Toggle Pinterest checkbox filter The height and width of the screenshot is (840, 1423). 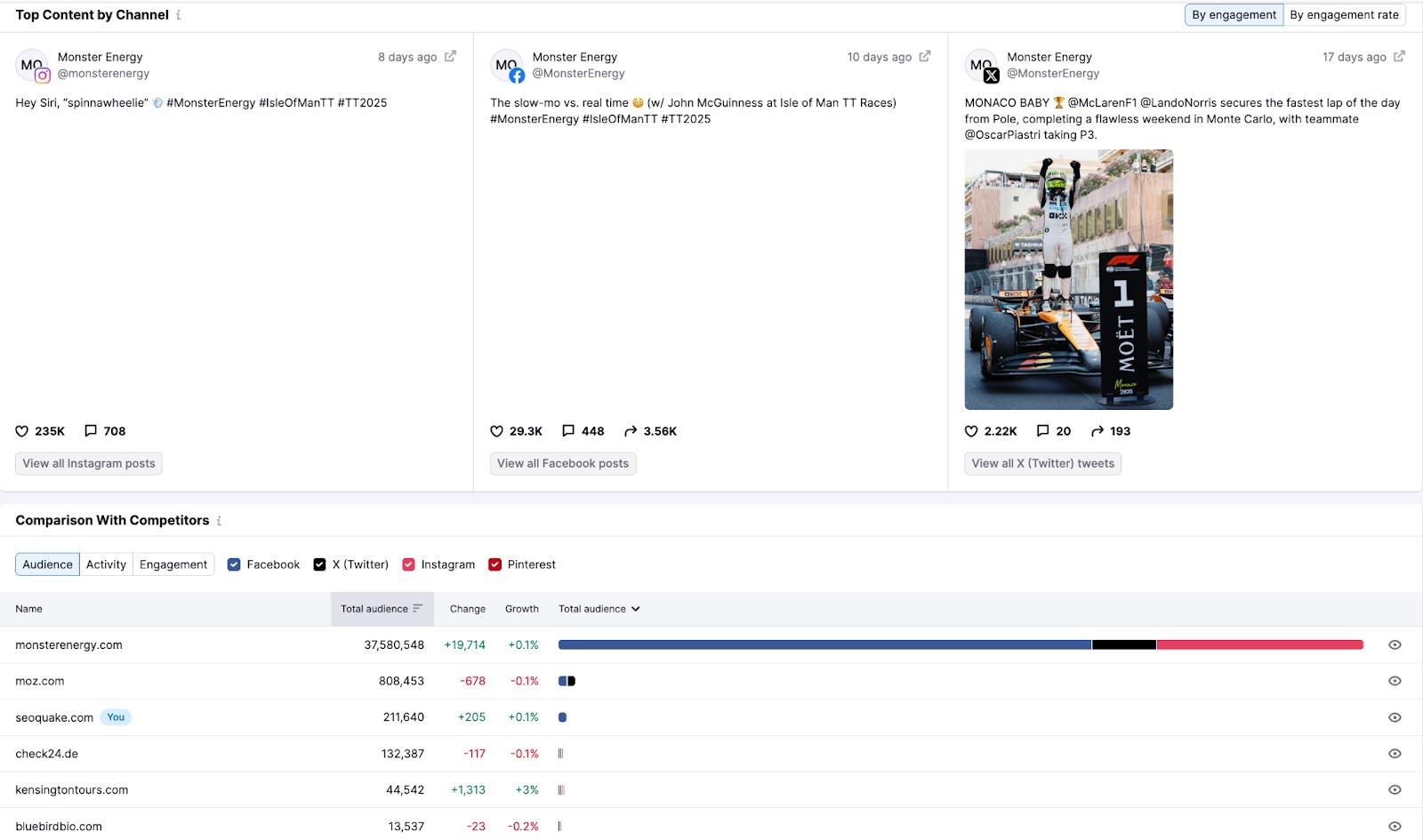[x=494, y=564]
